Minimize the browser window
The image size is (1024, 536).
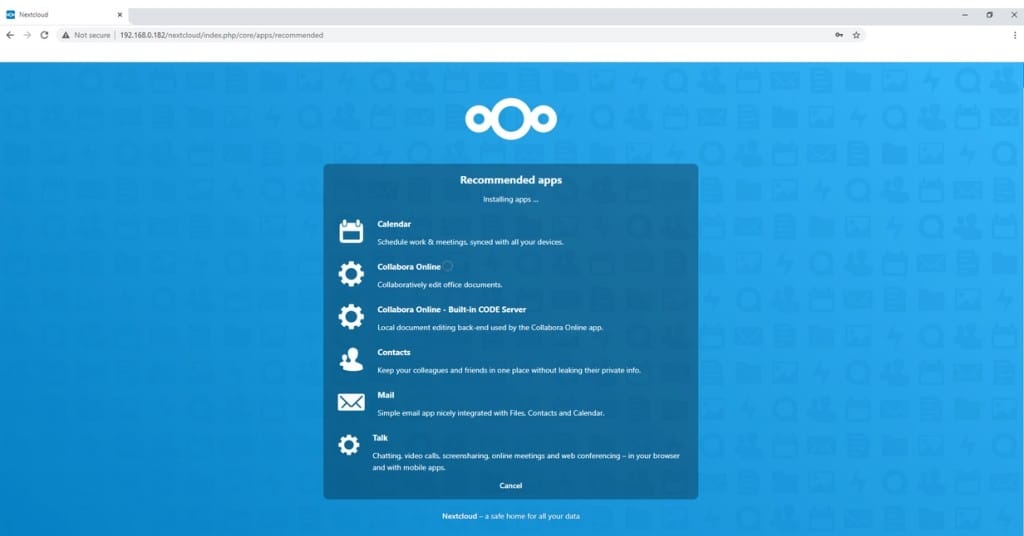[965, 14]
